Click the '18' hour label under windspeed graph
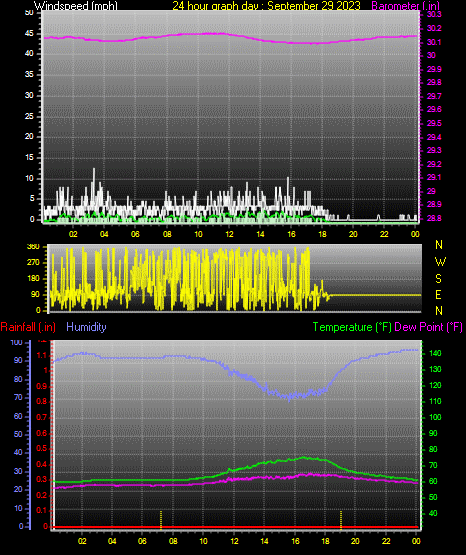Image resolution: width=466 pixels, height=555 pixels. coord(322,234)
